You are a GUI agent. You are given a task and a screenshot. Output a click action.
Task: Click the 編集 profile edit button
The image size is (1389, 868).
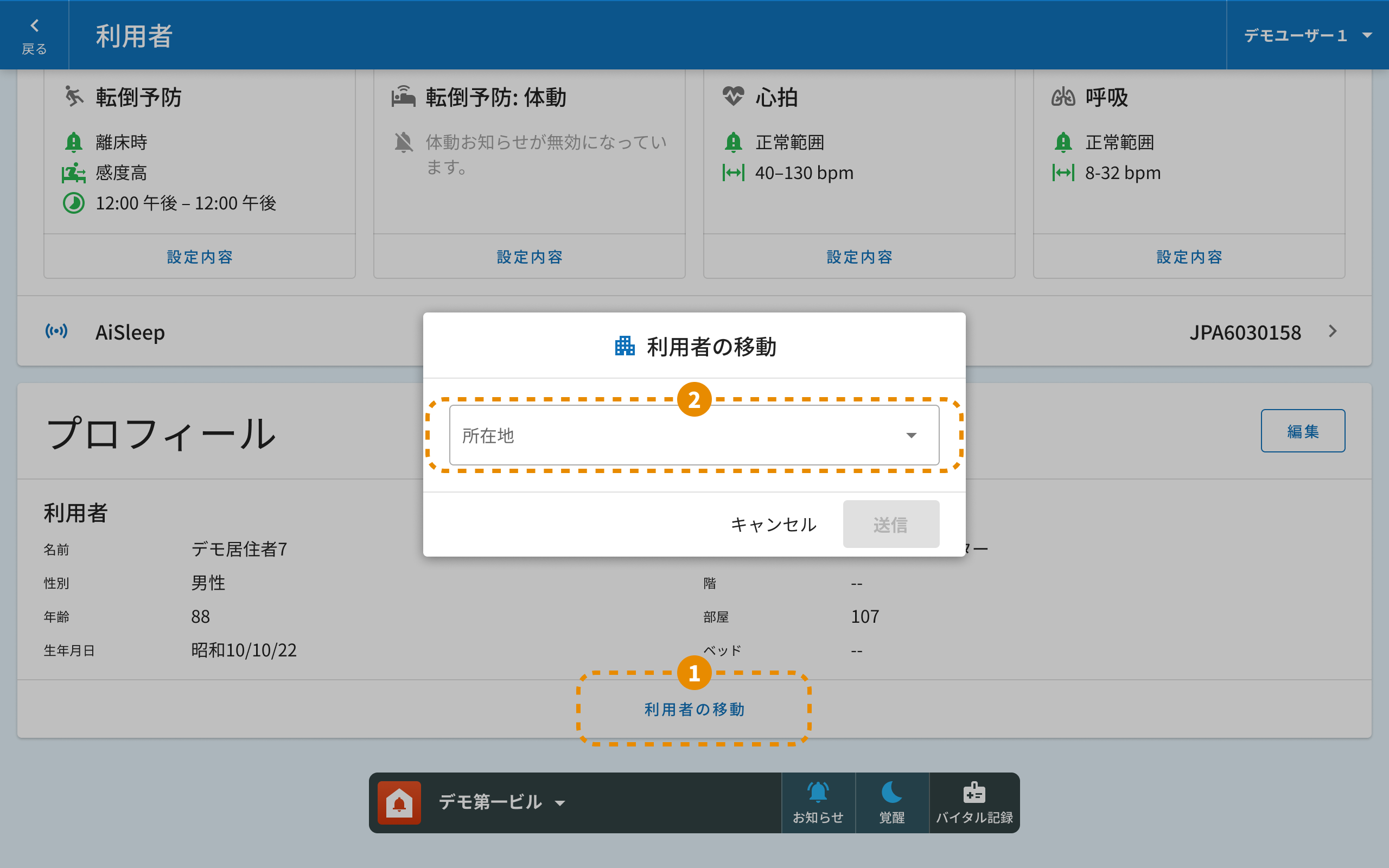[x=1302, y=431]
